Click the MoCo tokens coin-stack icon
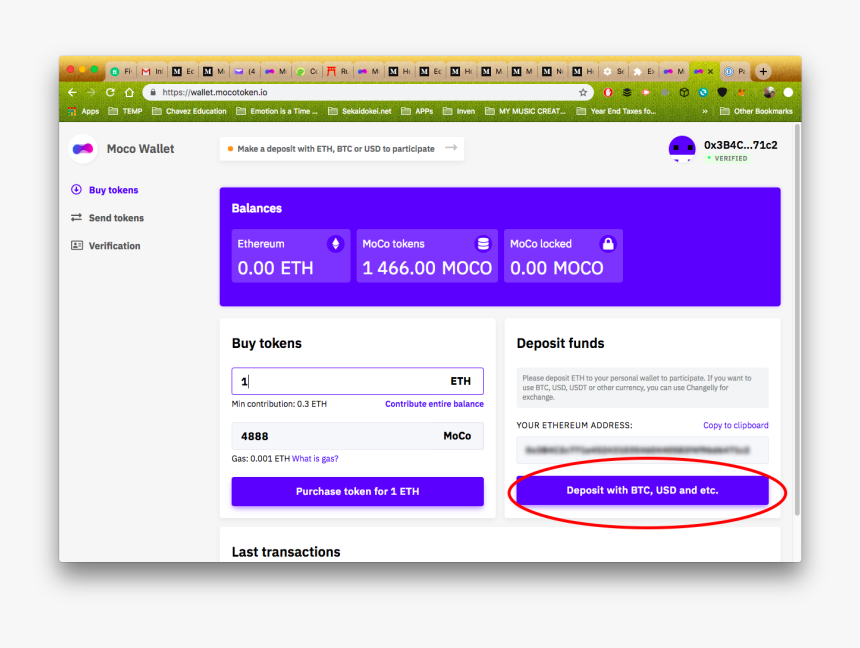 tap(483, 244)
